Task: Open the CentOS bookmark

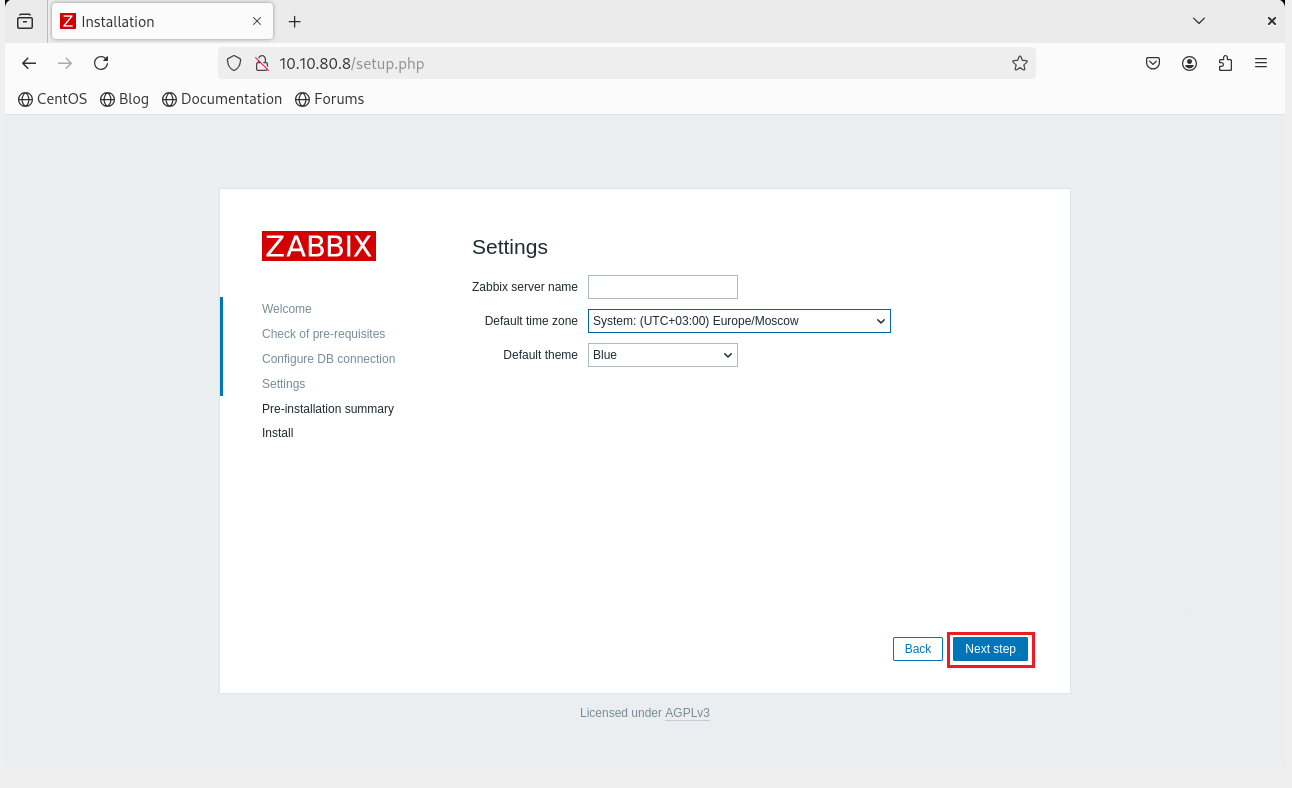Action: coord(53,99)
